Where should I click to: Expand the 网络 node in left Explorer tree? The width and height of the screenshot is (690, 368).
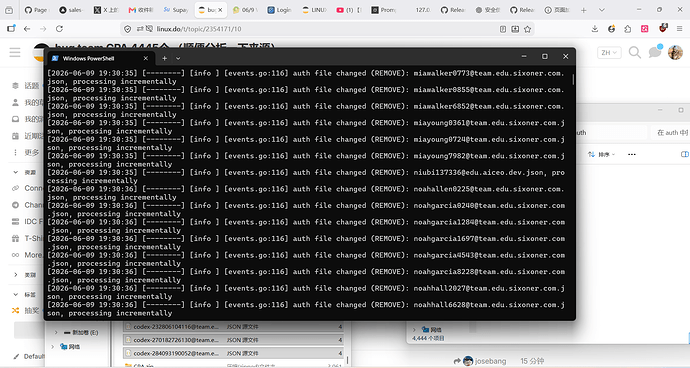[x=52, y=346]
